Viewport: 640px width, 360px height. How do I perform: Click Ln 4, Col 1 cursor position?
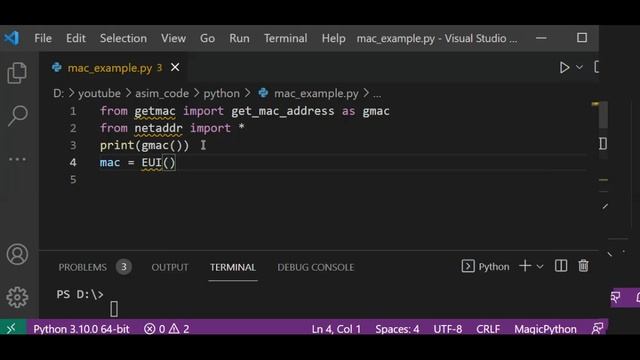pos(336,329)
